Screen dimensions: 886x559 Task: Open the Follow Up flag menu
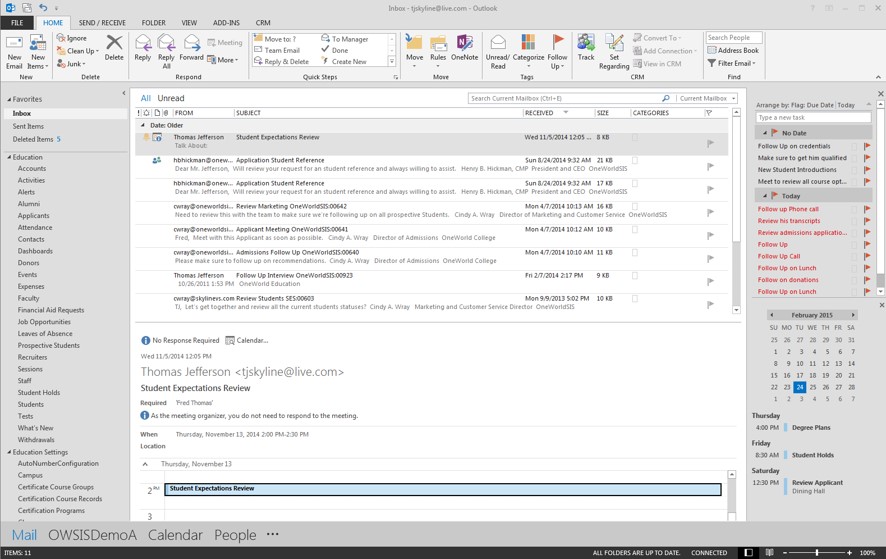(557, 52)
